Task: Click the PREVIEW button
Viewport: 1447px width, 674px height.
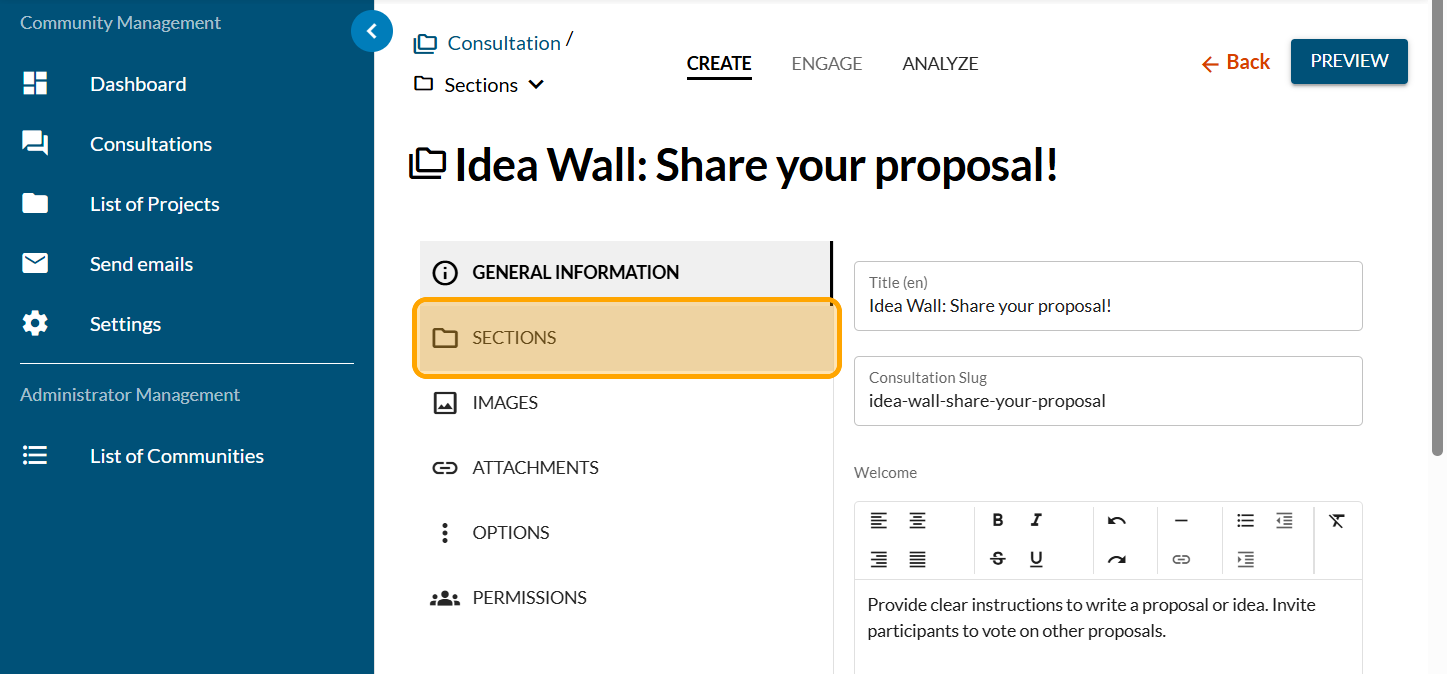Action: pyautogui.click(x=1349, y=61)
